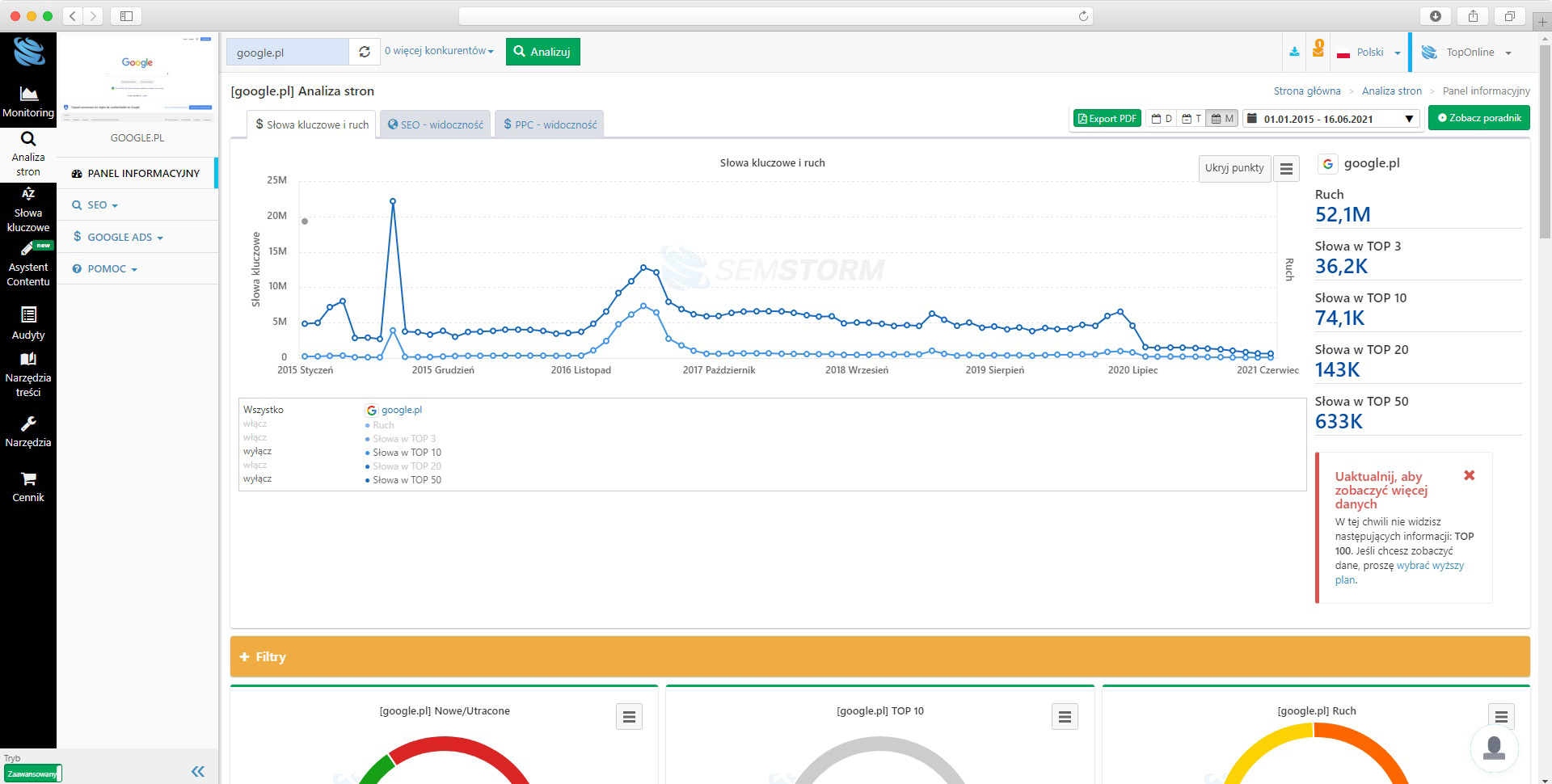The image size is (1552, 784).
Task: Click the GOOGLE.PL site preview thumbnail
Action: coord(137,78)
